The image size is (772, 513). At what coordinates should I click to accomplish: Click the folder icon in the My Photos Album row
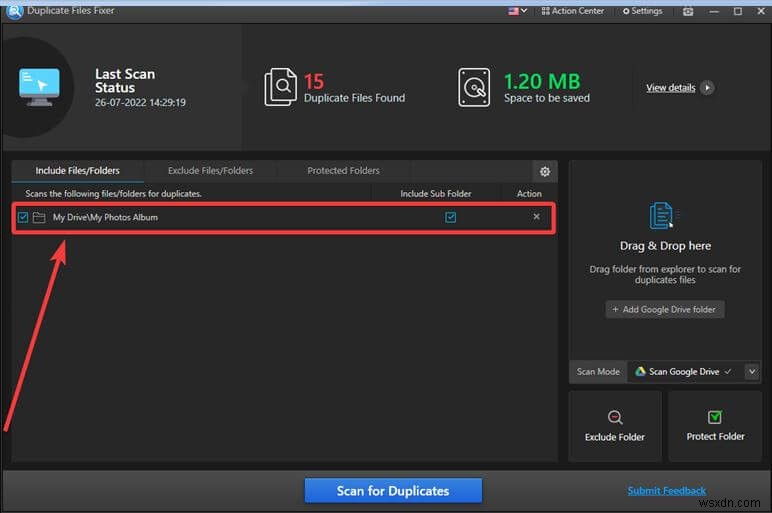(39, 217)
